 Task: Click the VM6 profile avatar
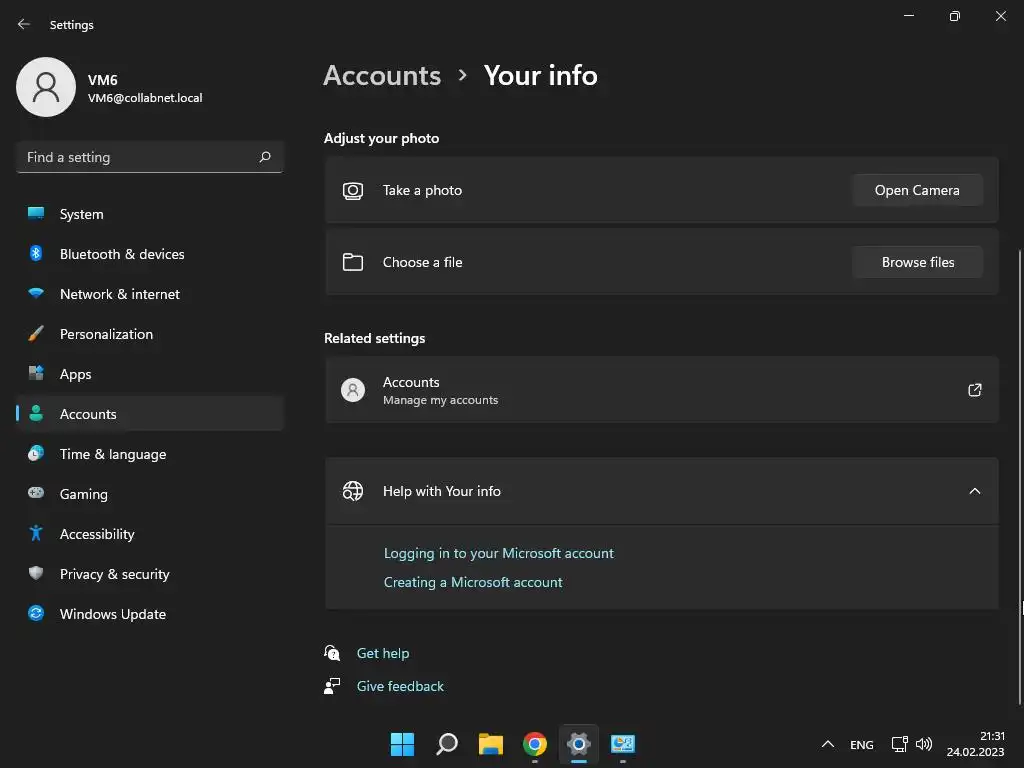(46, 87)
